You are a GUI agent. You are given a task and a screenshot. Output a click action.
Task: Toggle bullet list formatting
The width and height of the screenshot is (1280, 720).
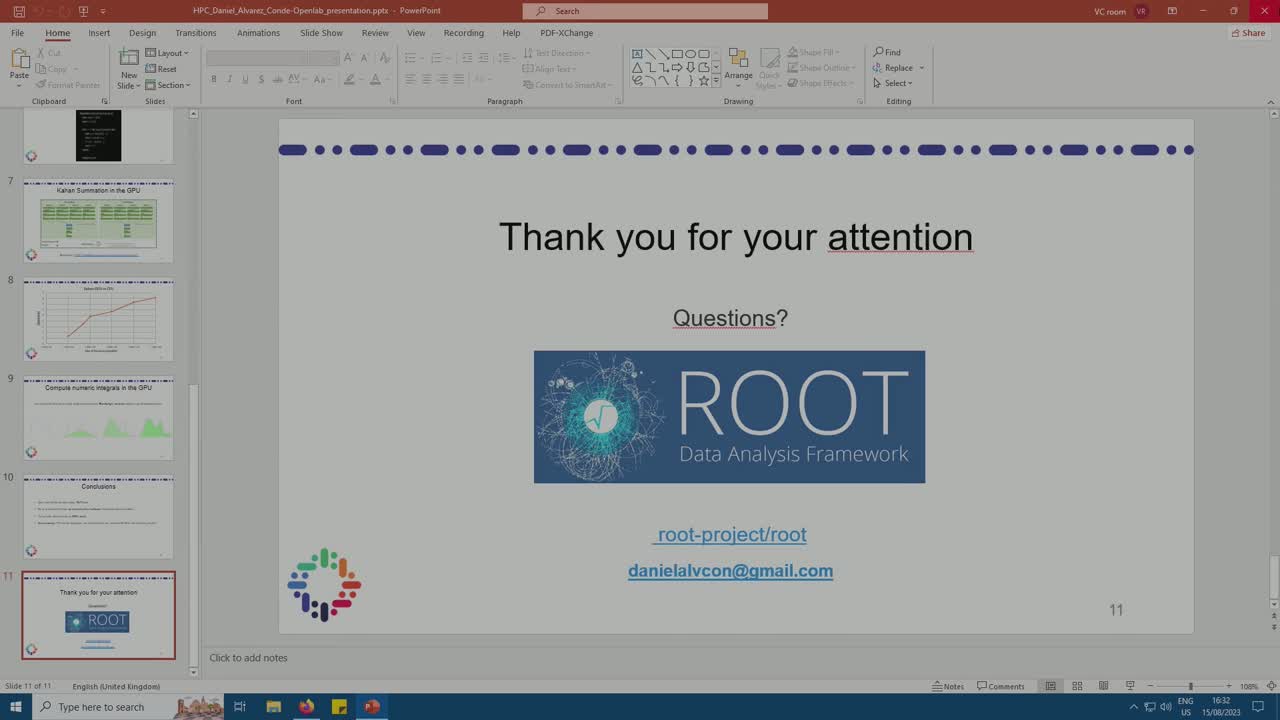(x=410, y=58)
